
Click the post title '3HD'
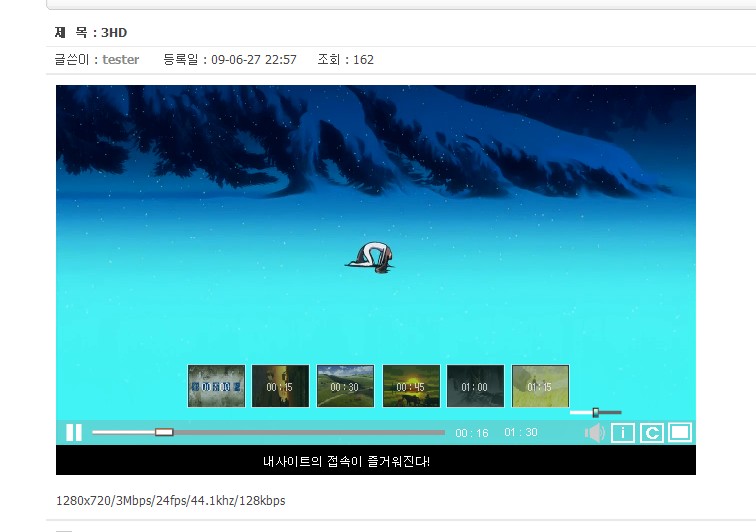(114, 33)
